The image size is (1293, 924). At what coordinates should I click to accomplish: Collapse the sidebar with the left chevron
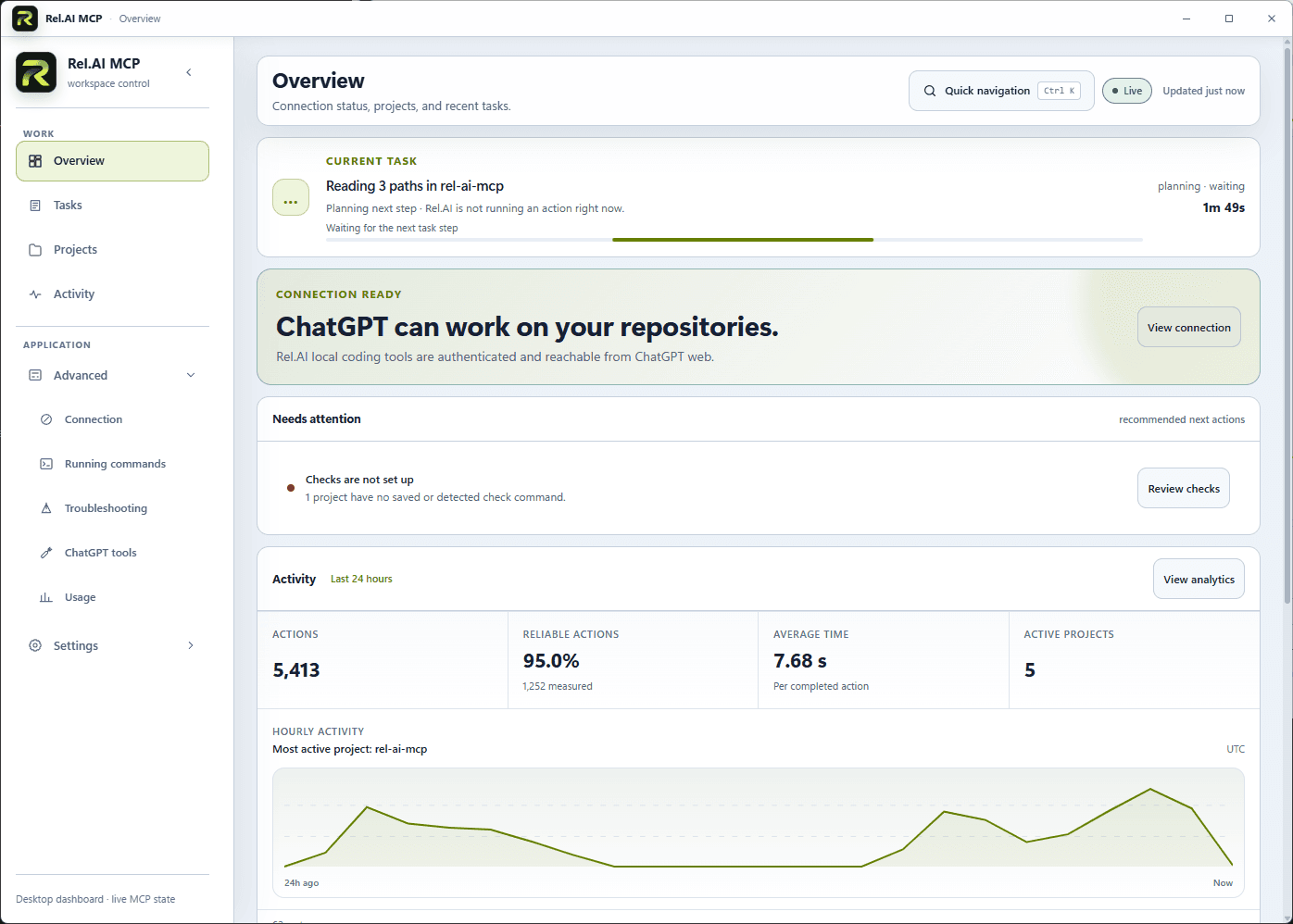[x=189, y=72]
